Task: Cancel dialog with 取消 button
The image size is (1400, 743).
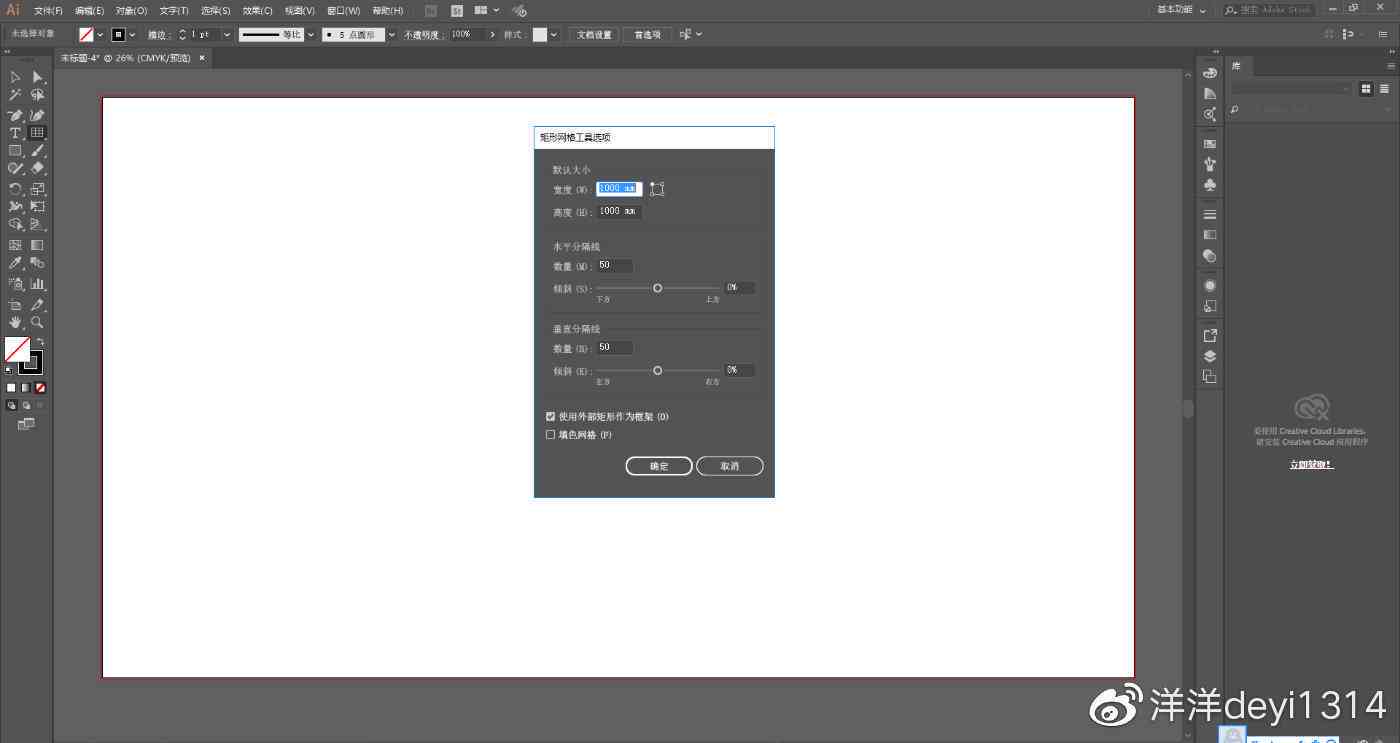Action: click(730, 466)
